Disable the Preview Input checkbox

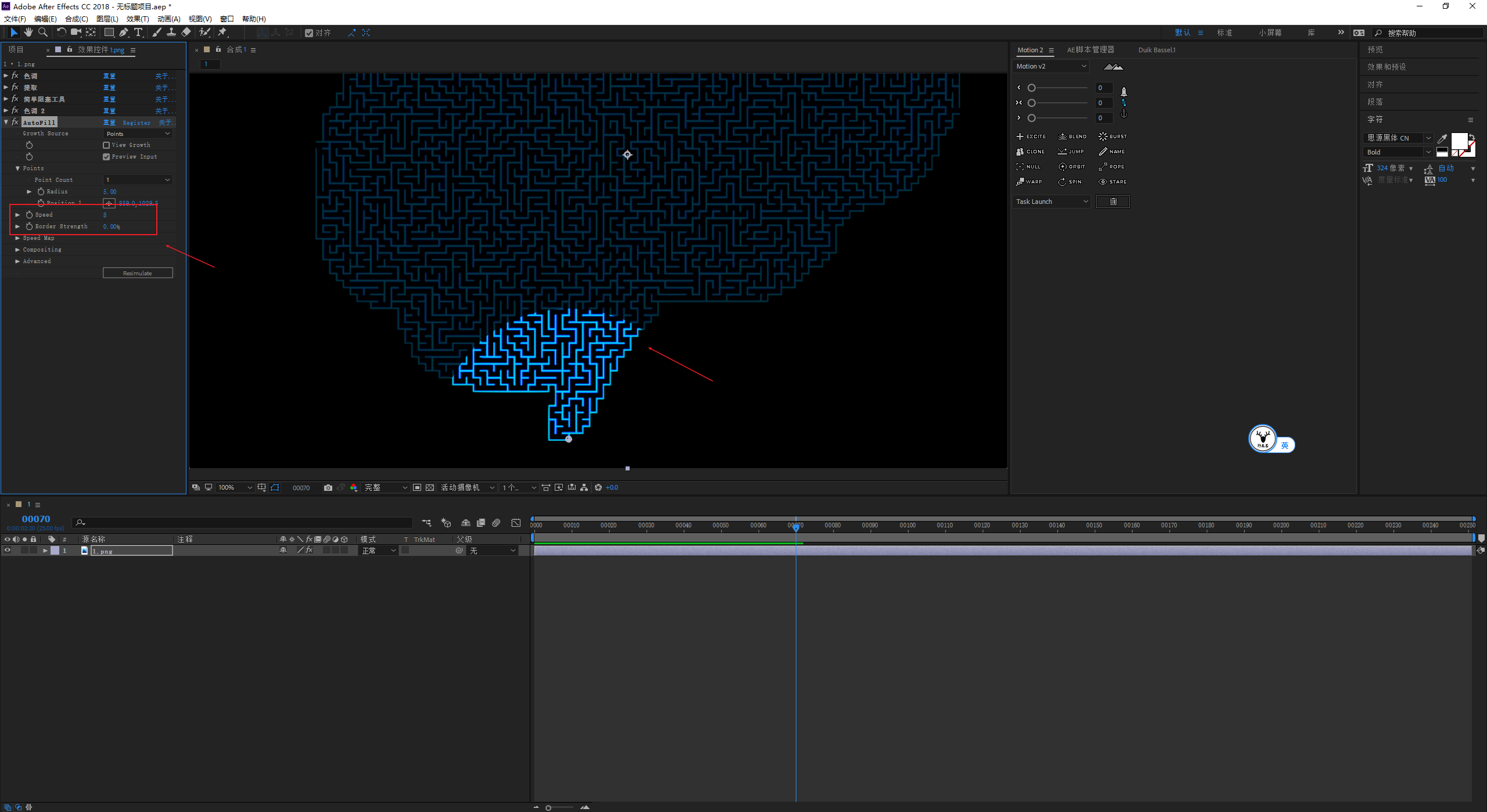click(x=106, y=157)
